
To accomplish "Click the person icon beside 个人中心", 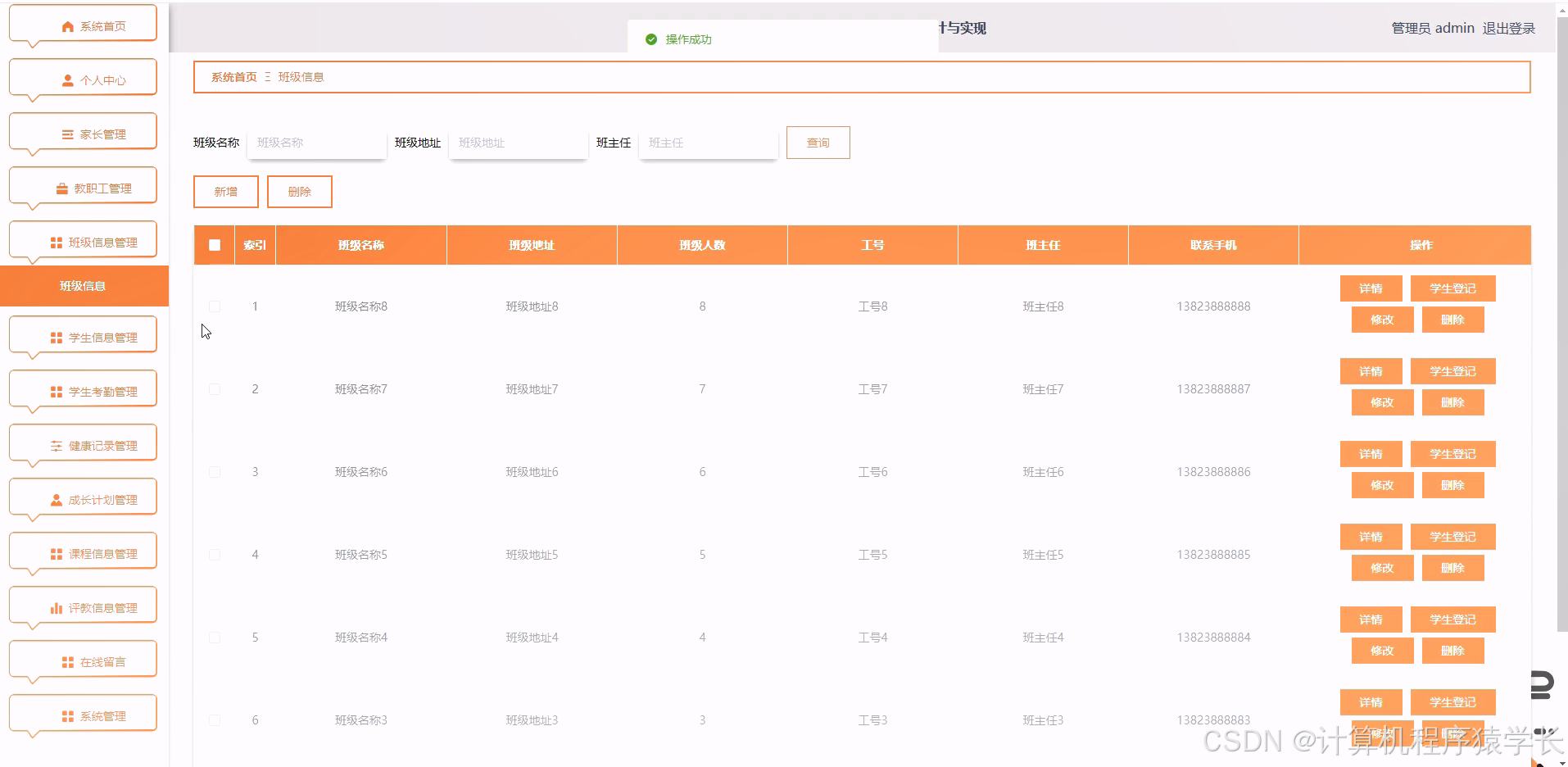I will click(x=68, y=81).
